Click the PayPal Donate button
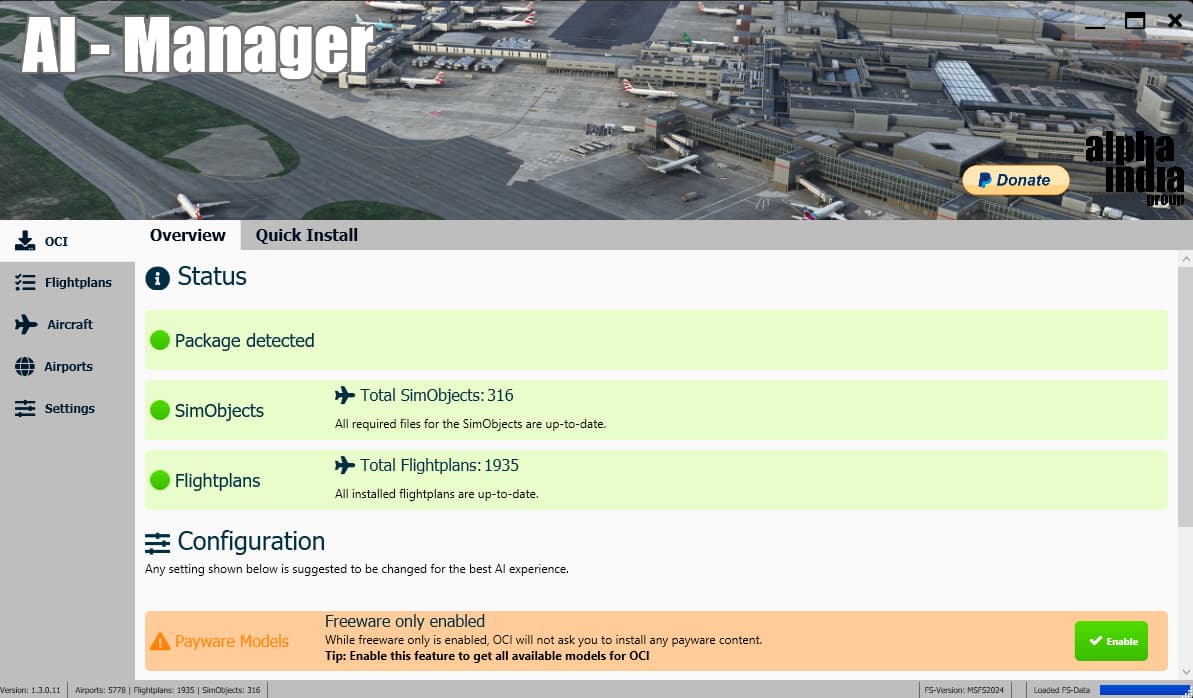1193x698 pixels. point(1016,180)
